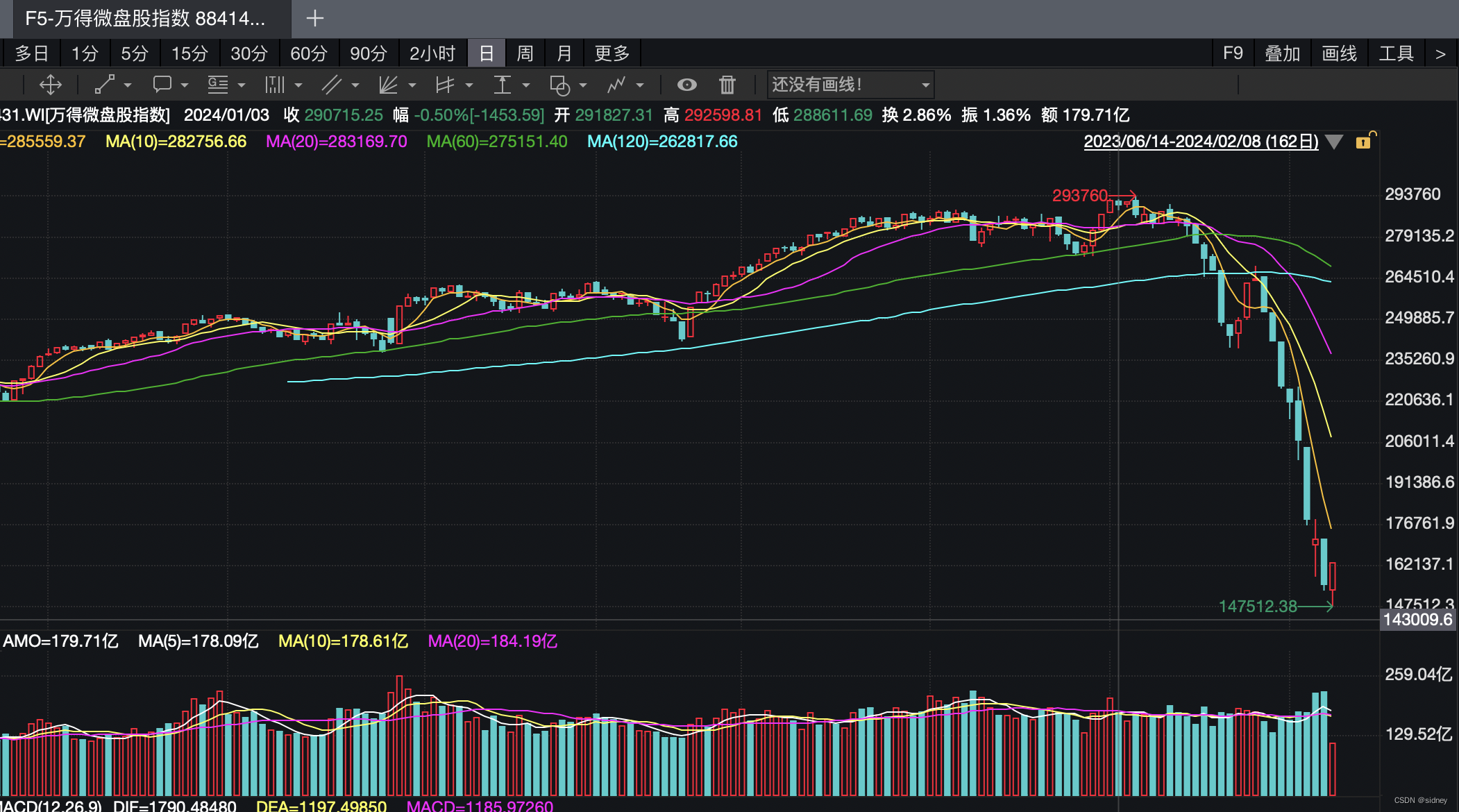Click MA(20)=283169.70 label
This screenshot has width=1459, height=812.
pos(337,142)
